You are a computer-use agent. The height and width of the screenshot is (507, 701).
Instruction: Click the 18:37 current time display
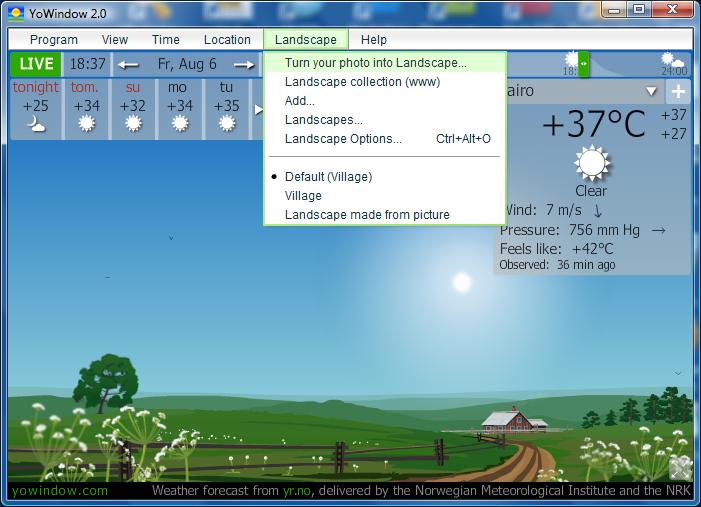(x=87, y=64)
